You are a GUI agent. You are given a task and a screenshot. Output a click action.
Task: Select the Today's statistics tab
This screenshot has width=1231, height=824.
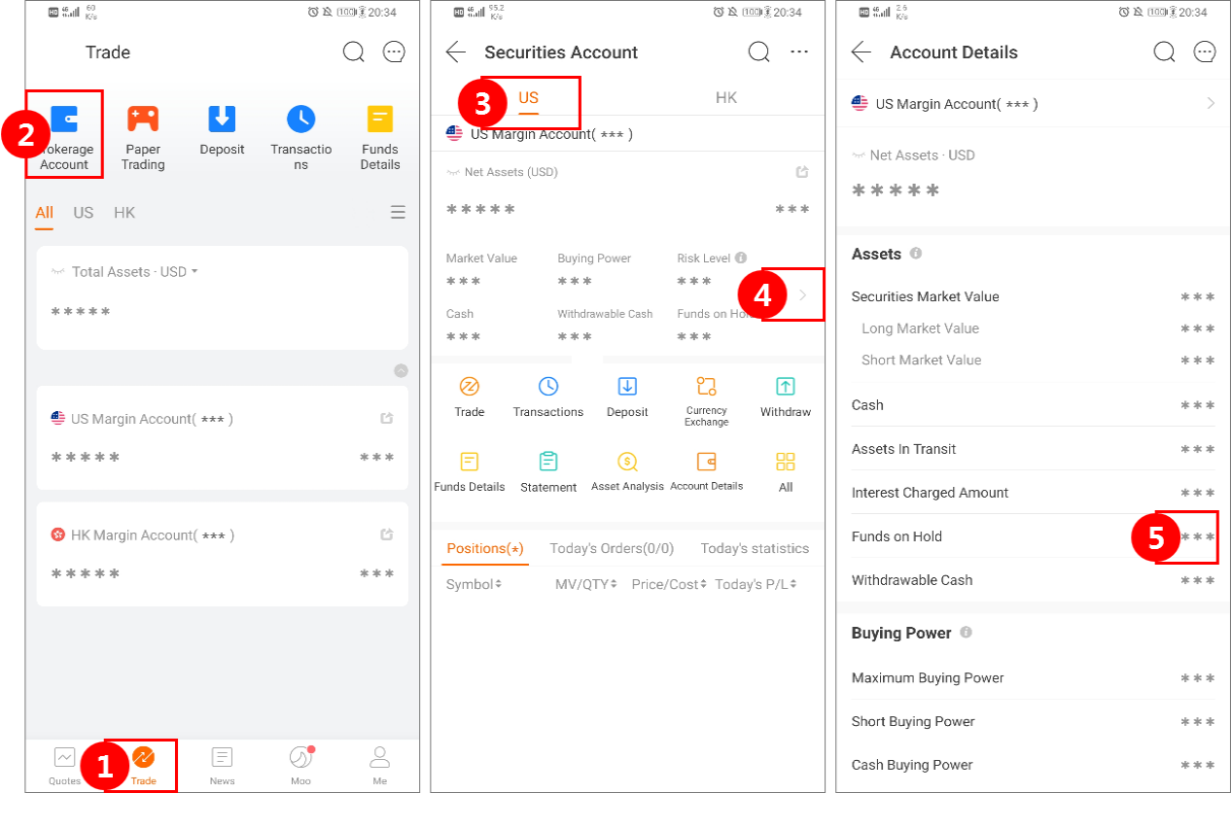point(754,548)
